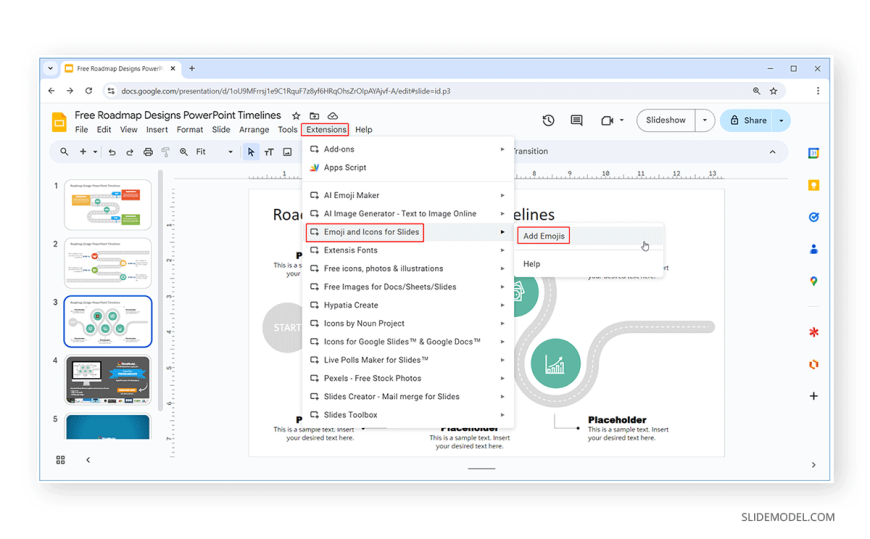Image resolution: width=870 pixels, height=539 pixels.
Task: Click the redo arrow icon
Action: click(x=130, y=152)
